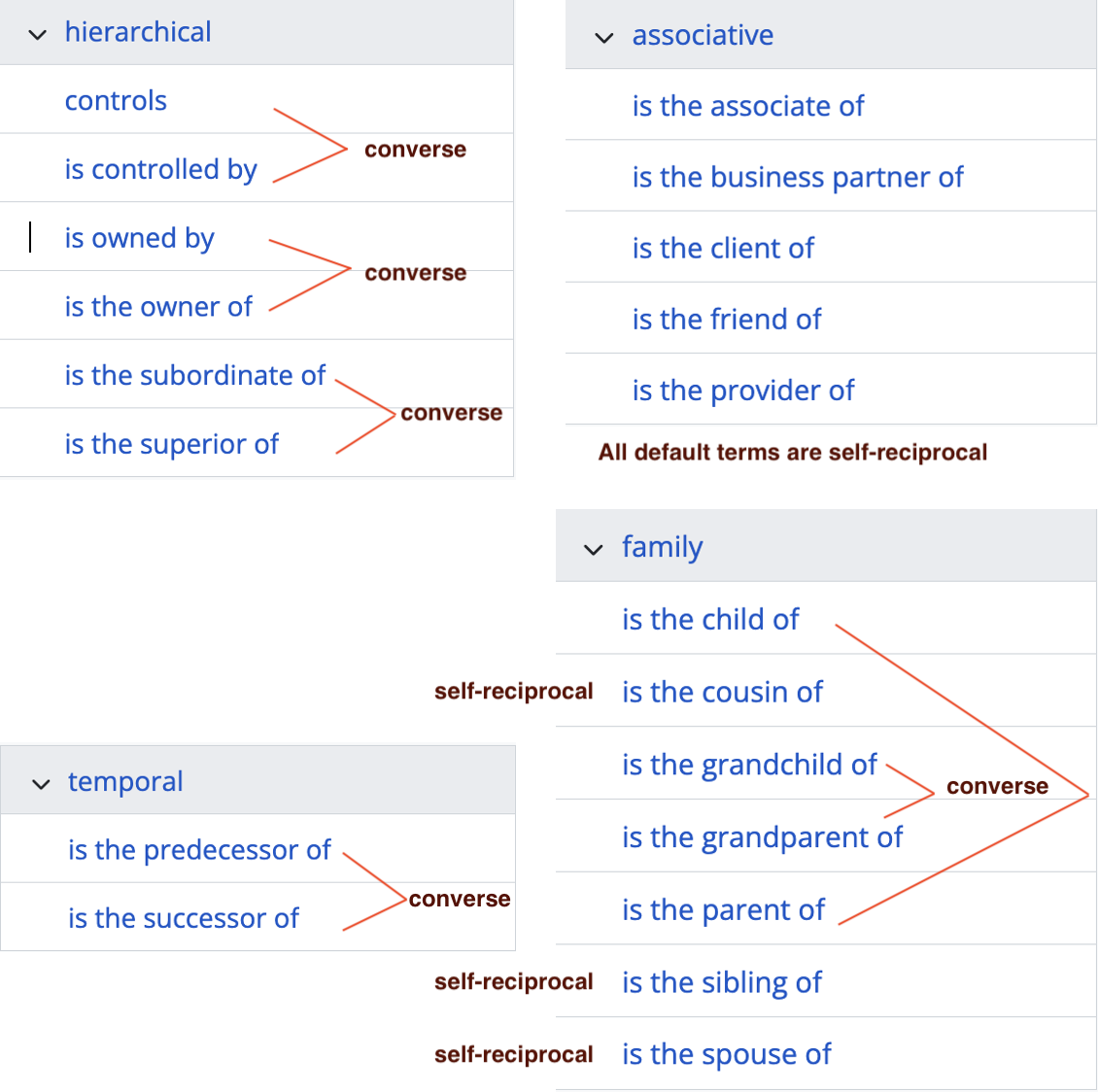This screenshot has width=1098, height=1092.
Task: Click 'is the client of' term
Action: (723, 249)
